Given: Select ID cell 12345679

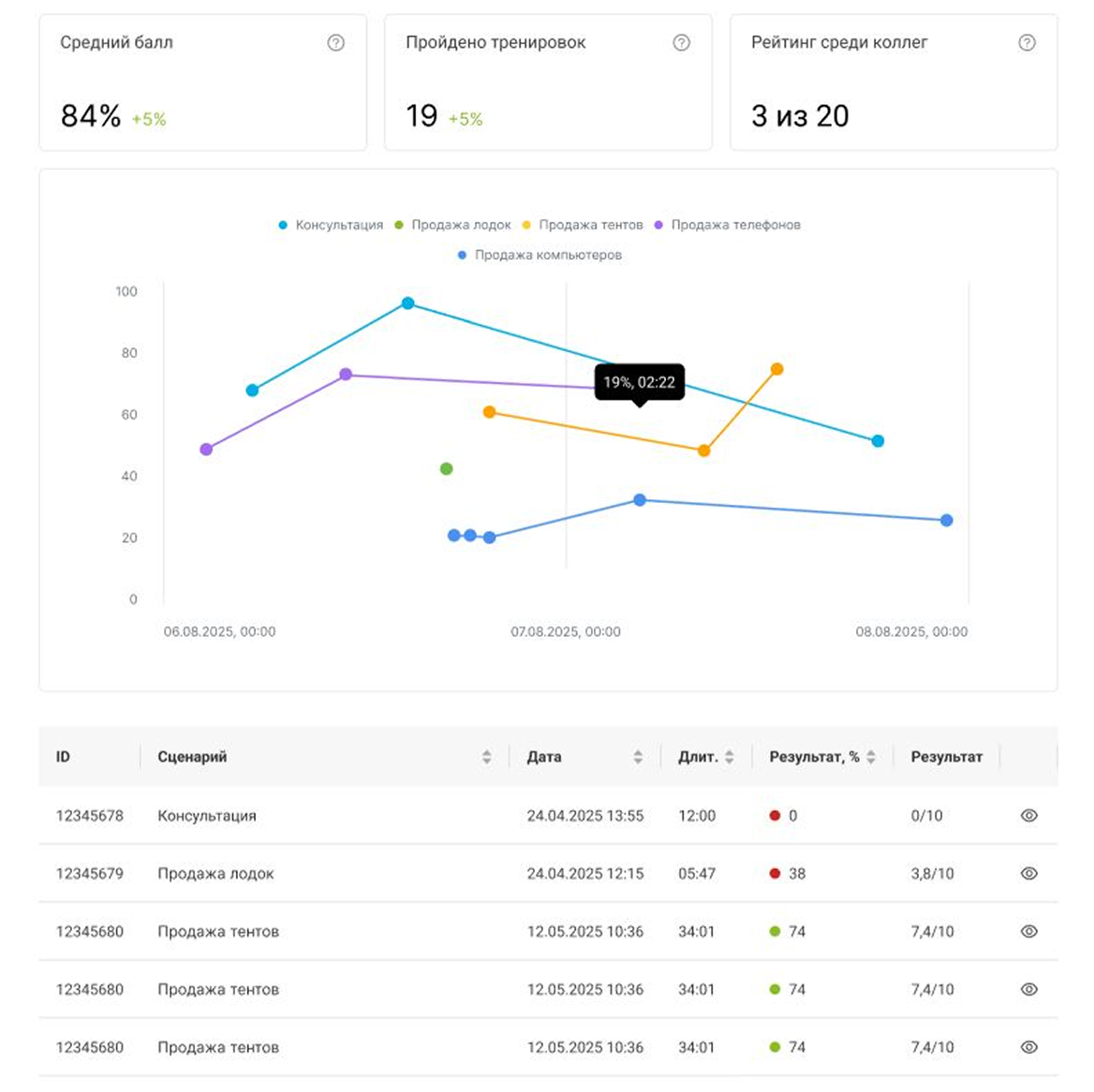Looking at the screenshot, I should coord(89,874).
